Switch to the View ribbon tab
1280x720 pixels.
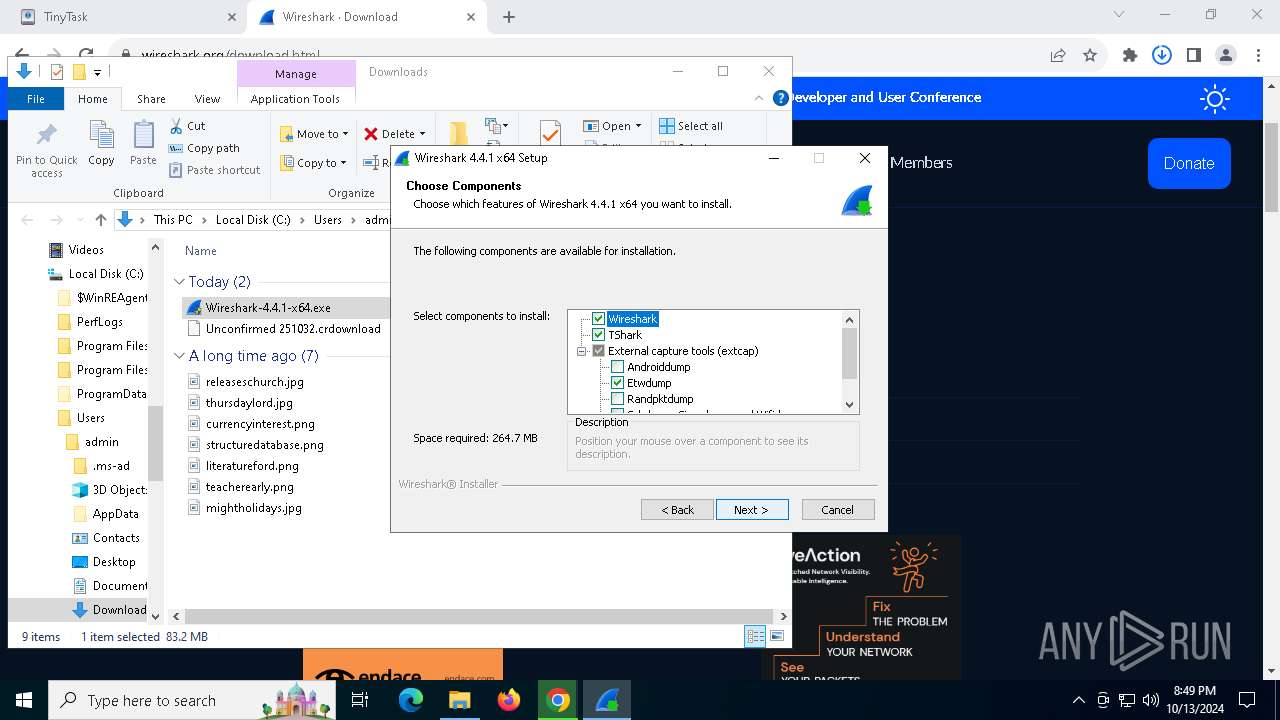pos(207,99)
